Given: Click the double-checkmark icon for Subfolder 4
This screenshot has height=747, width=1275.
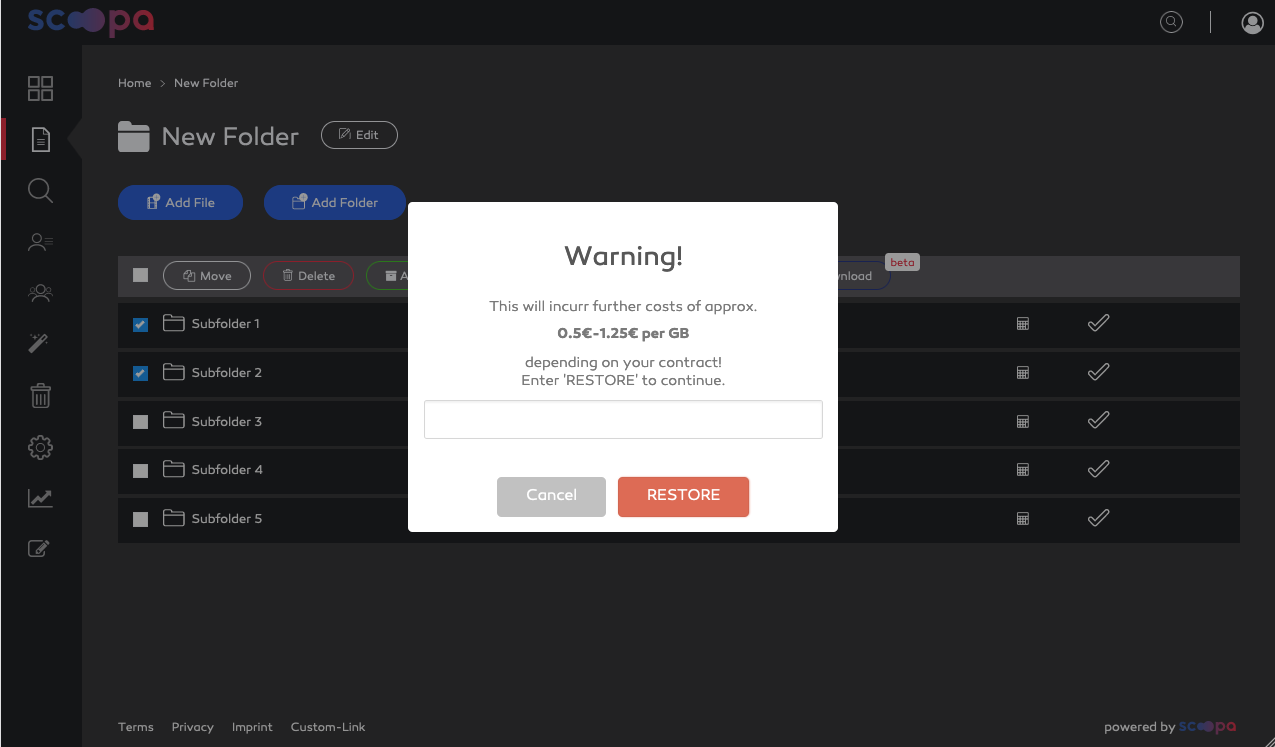Looking at the screenshot, I should tap(1098, 469).
